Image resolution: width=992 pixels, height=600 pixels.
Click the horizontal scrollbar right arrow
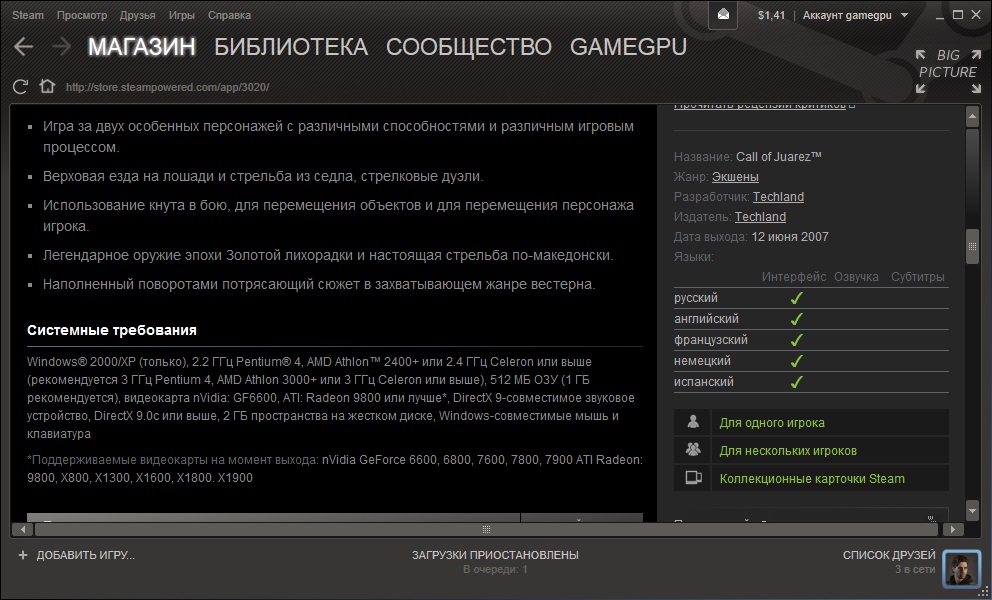click(953, 529)
